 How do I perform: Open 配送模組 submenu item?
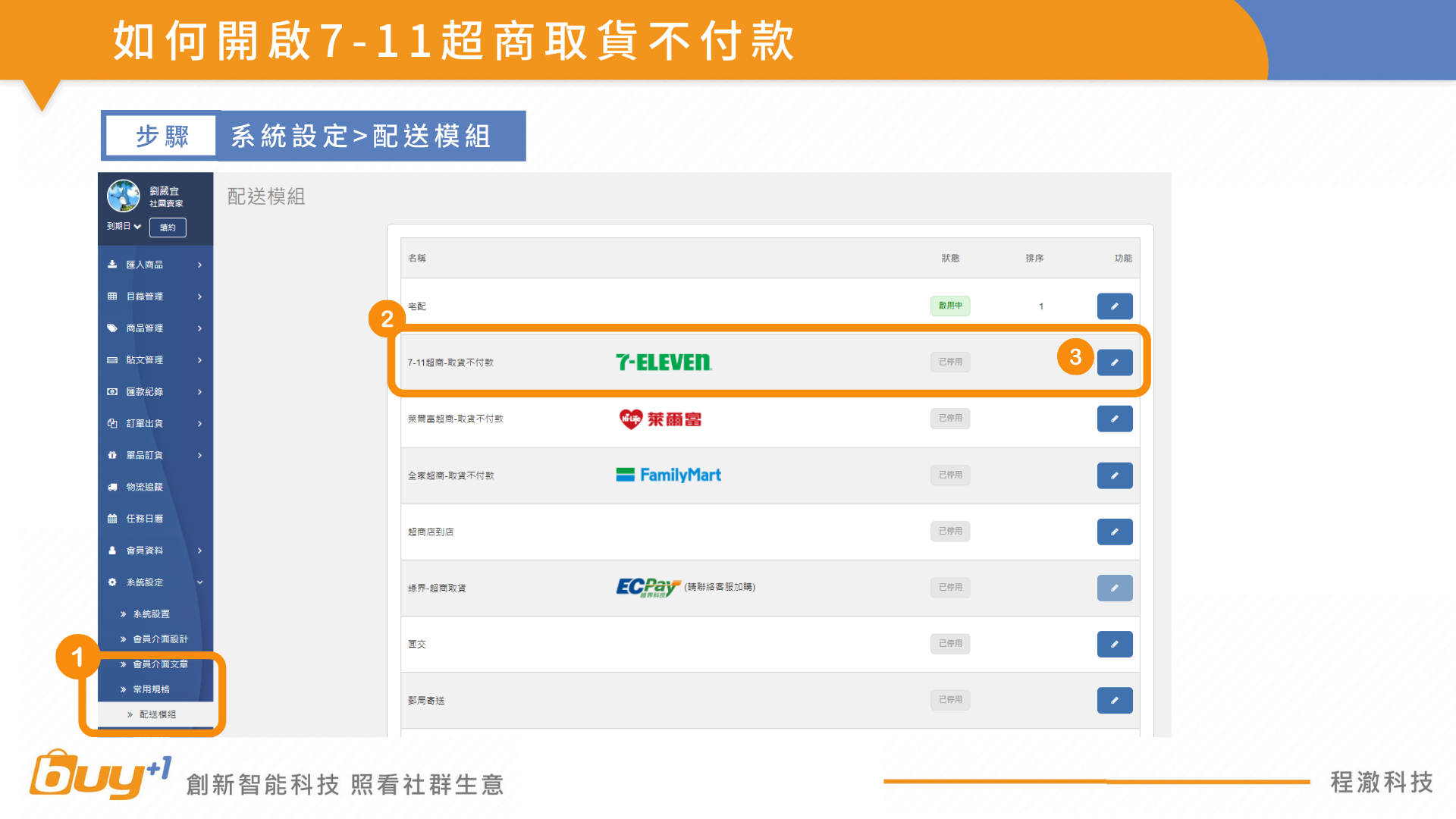158,714
